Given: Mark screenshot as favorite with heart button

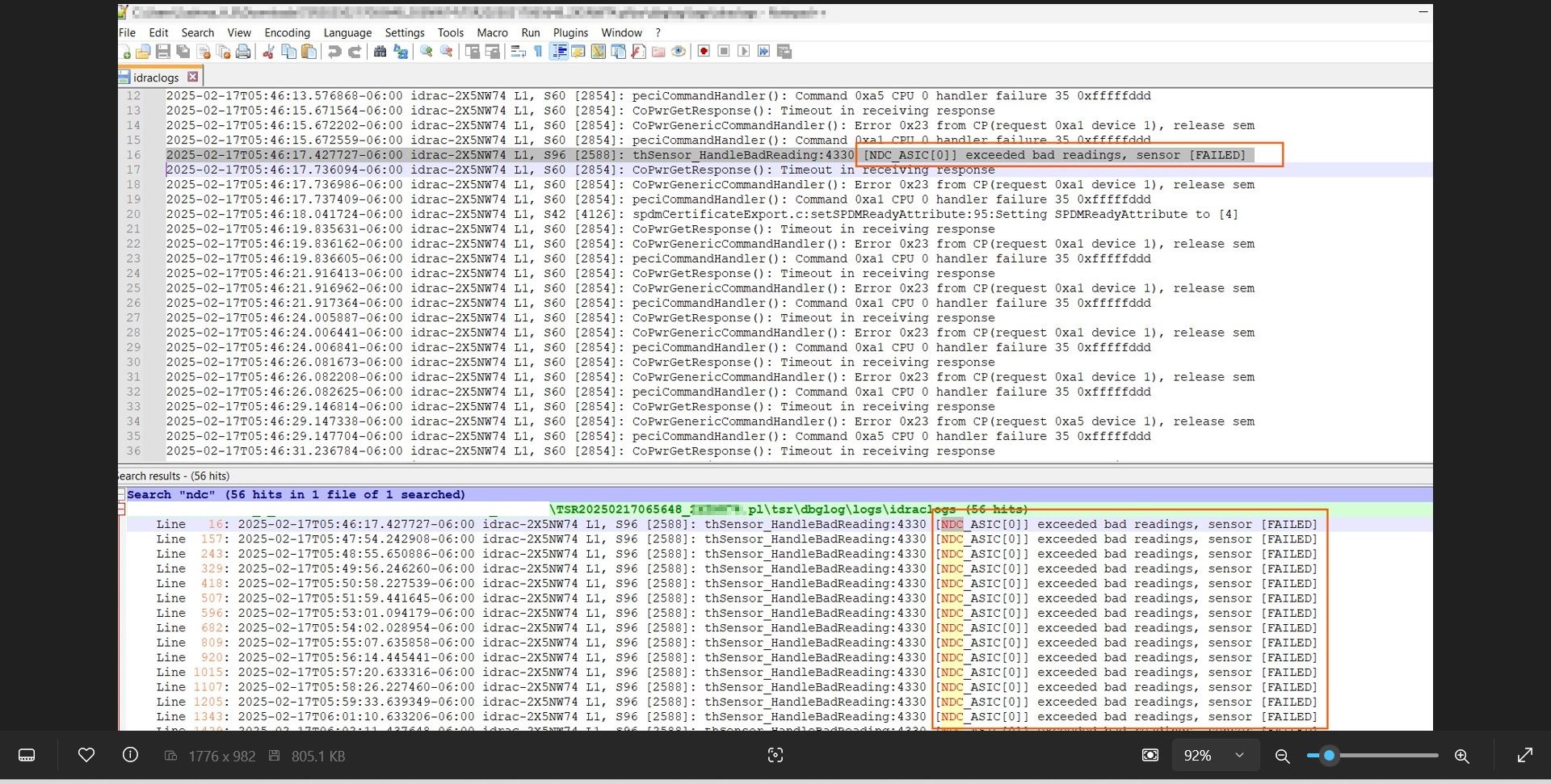Looking at the screenshot, I should tap(86, 755).
